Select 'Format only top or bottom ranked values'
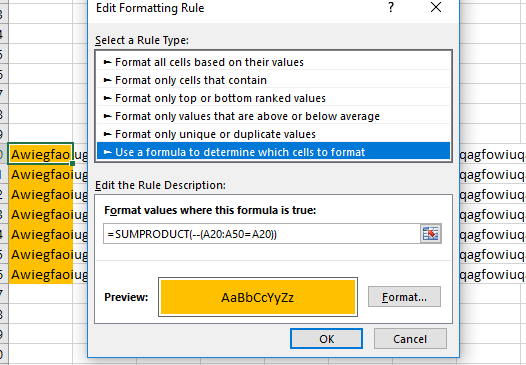 click(273, 98)
